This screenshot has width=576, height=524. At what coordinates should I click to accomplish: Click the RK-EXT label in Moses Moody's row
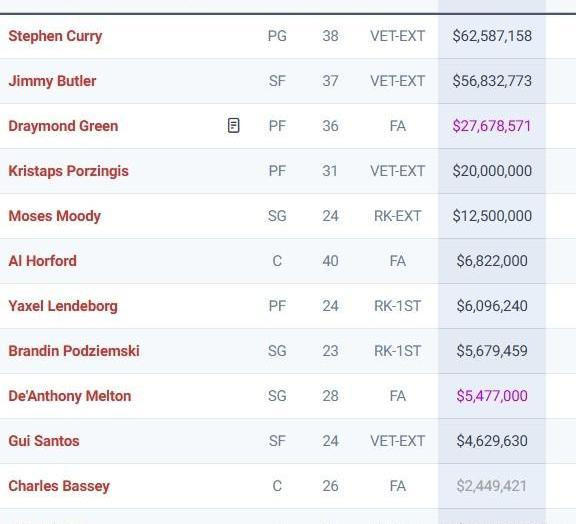point(397,216)
